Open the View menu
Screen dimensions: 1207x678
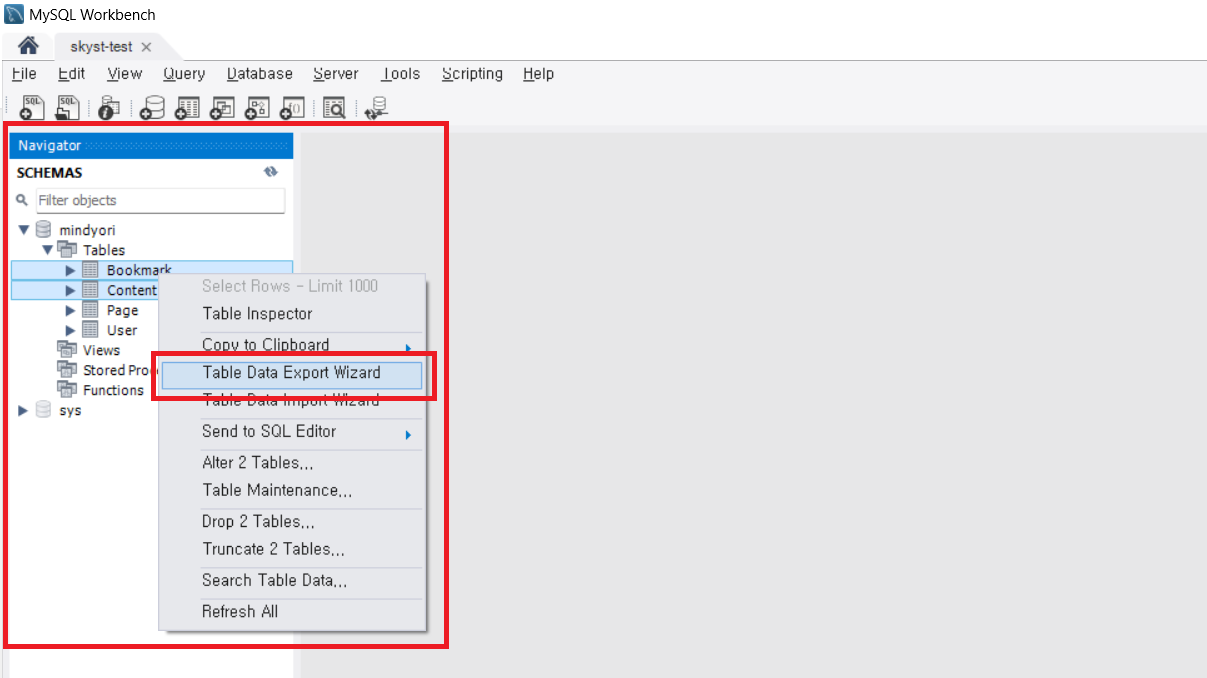[125, 73]
